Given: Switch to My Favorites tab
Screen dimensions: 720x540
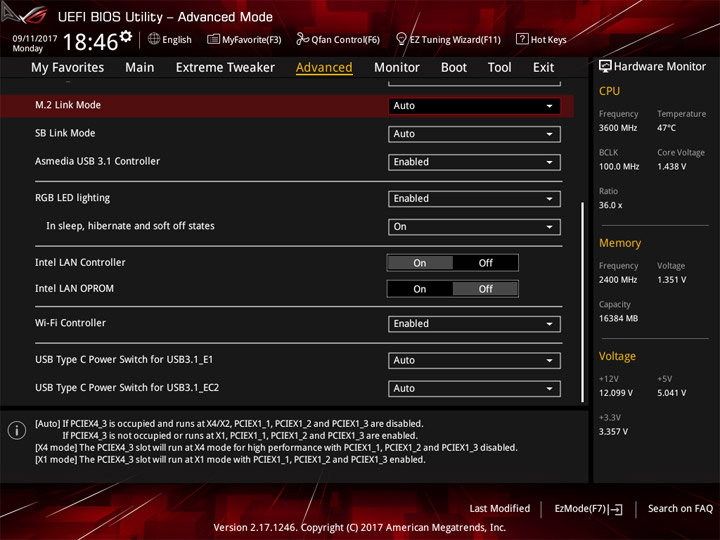Looking at the screenshot, I should (x=68, y=68).
